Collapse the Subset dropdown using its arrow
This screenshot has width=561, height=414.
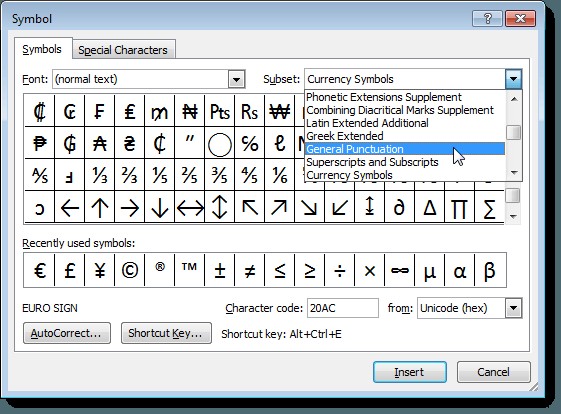coord(513,79)
